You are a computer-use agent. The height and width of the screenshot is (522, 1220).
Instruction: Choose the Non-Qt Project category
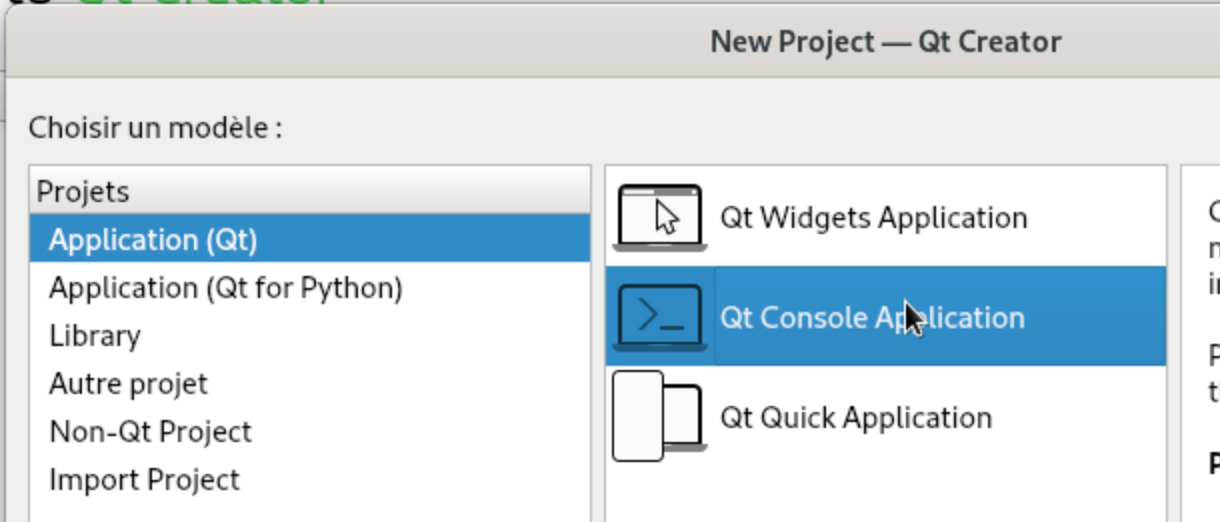point(150,432)
